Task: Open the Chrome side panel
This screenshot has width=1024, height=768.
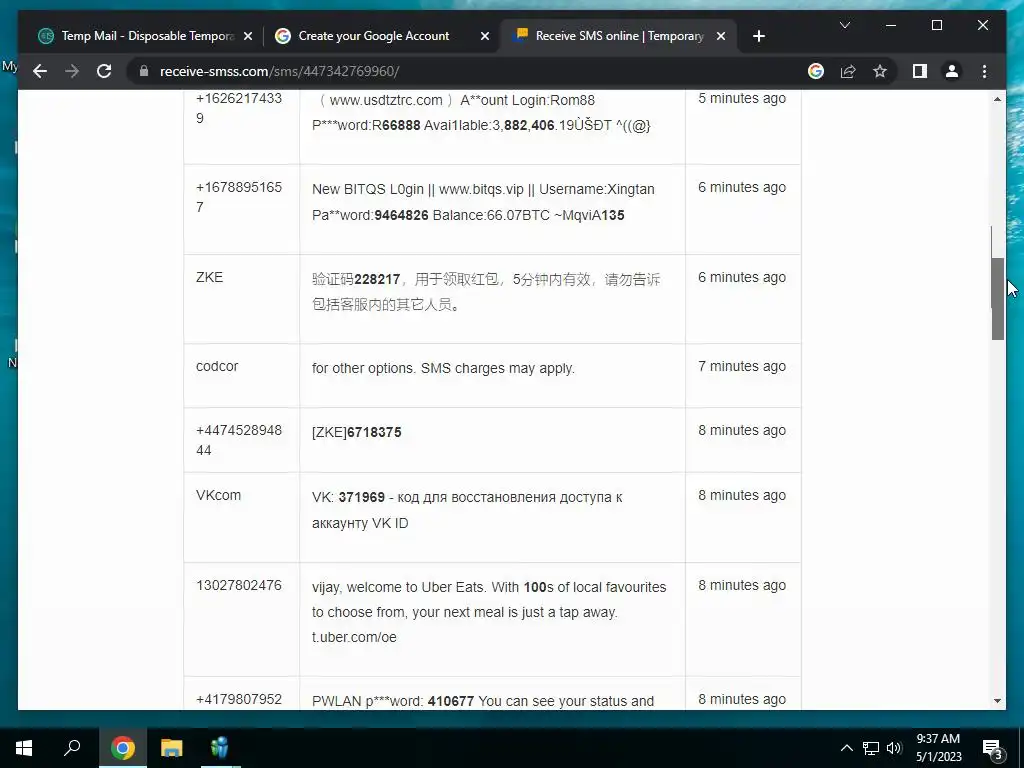Action: point(920,71)
